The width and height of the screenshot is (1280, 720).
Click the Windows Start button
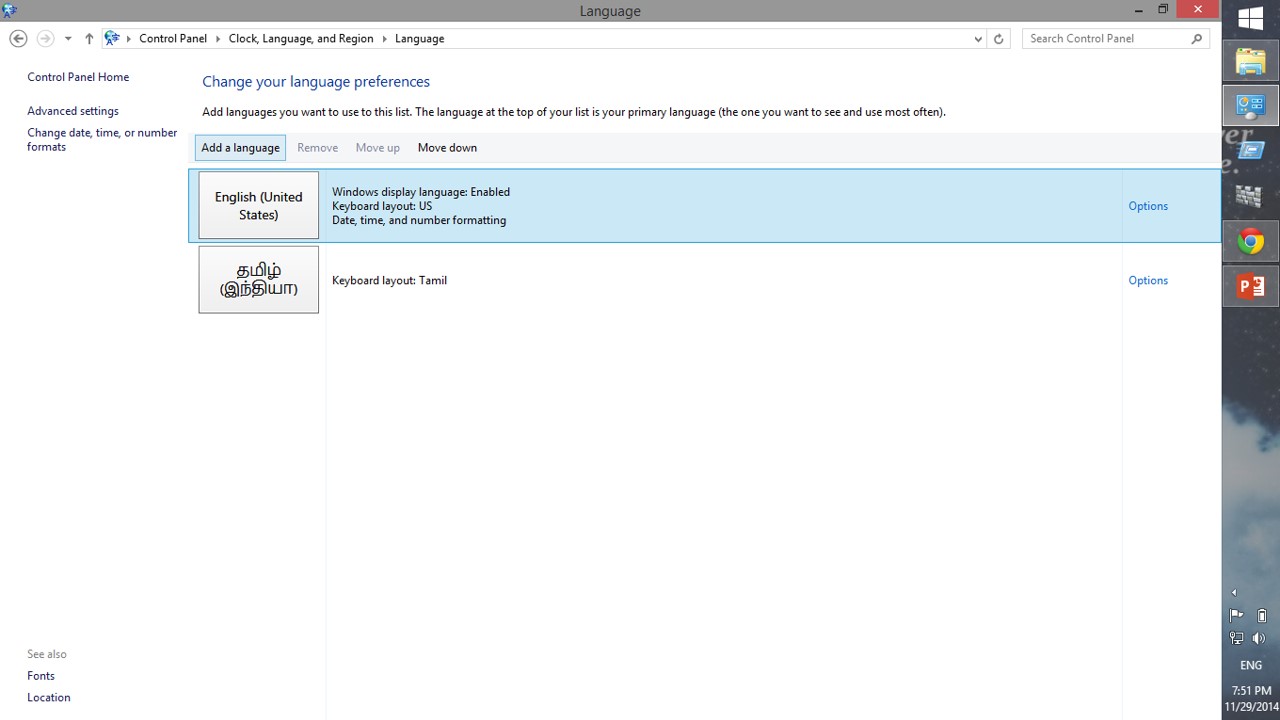[x=1250, y=18]
